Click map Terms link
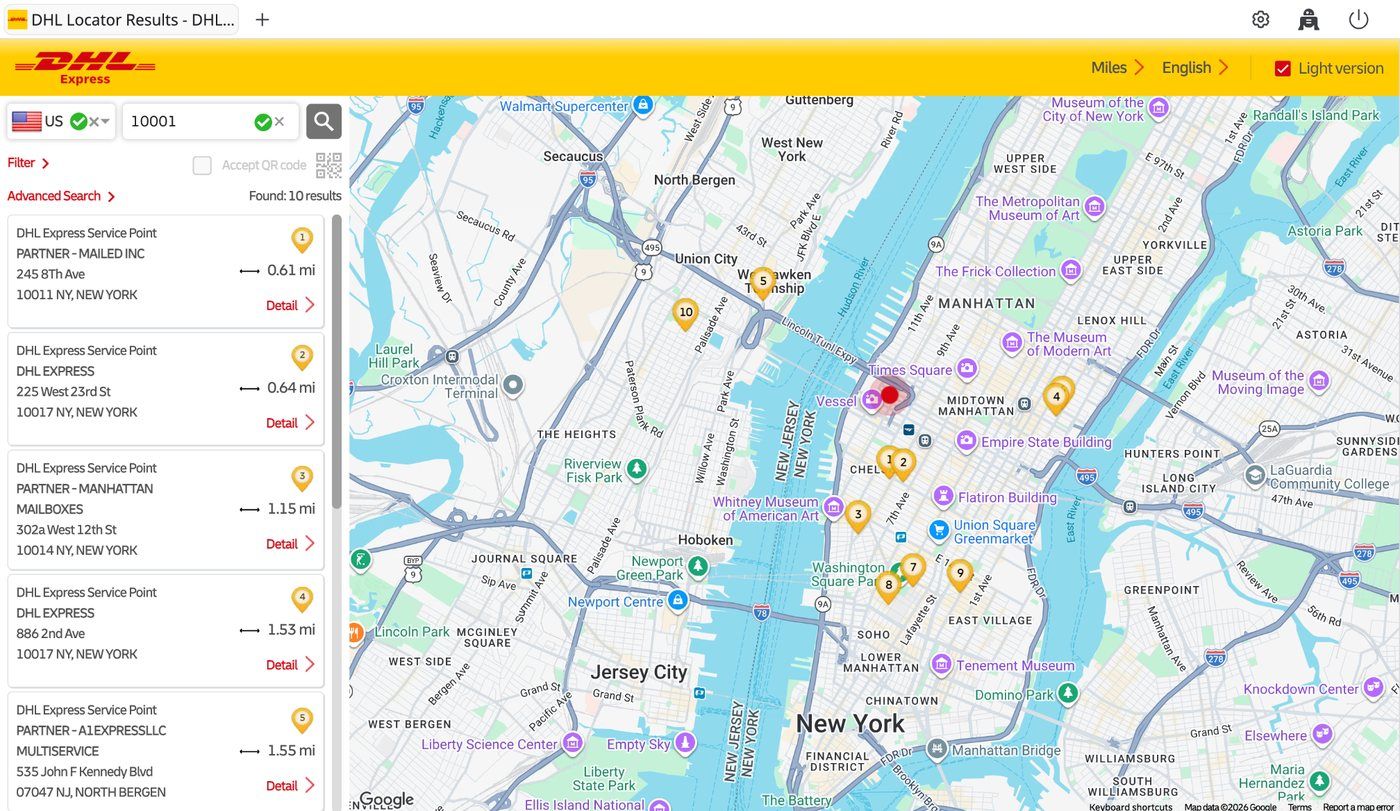Screen dimensions: 1400x811 pyautogui.click(x=1299, y=806)
